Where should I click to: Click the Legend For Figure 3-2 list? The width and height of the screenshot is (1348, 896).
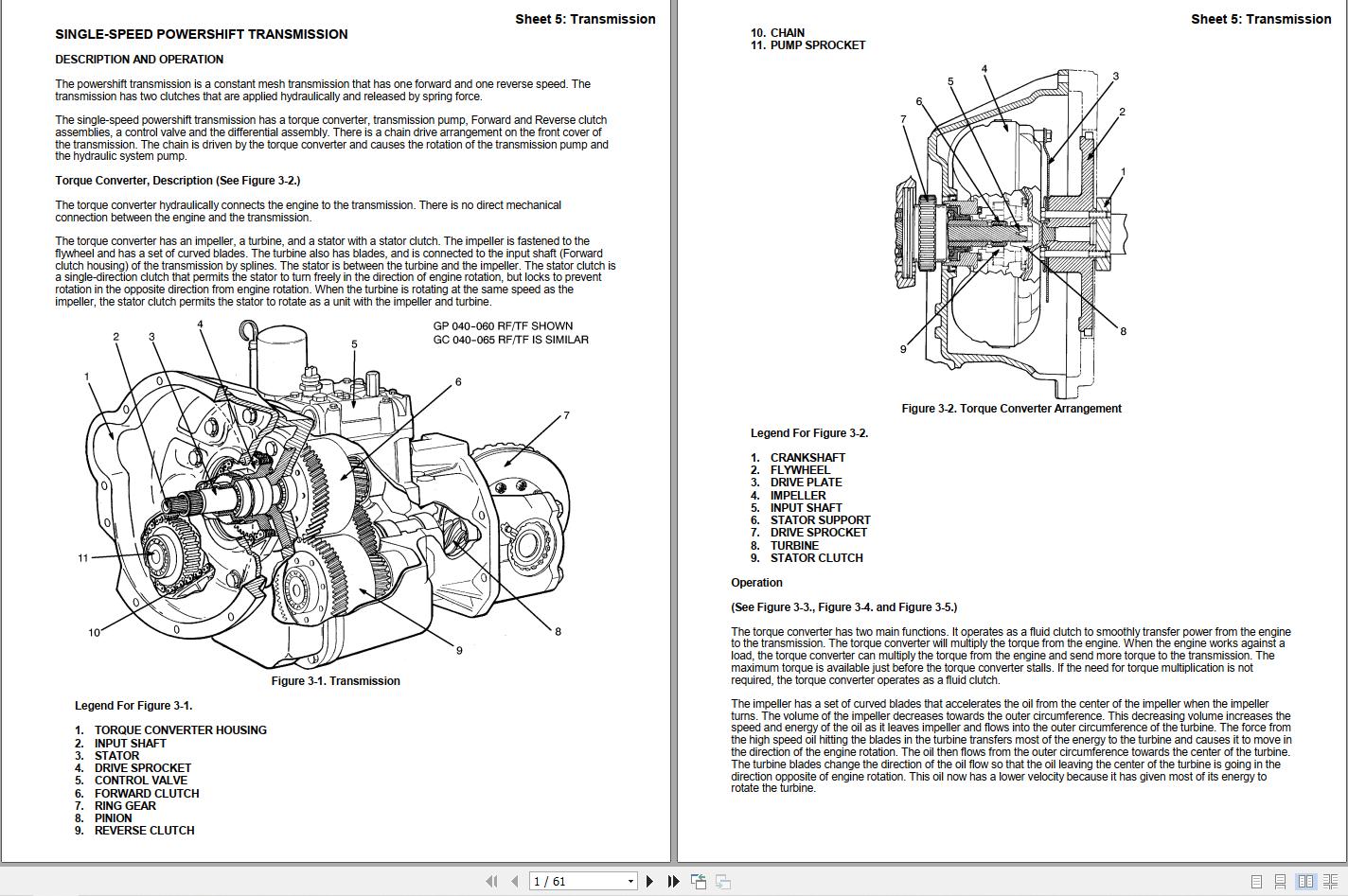(809, 432)
